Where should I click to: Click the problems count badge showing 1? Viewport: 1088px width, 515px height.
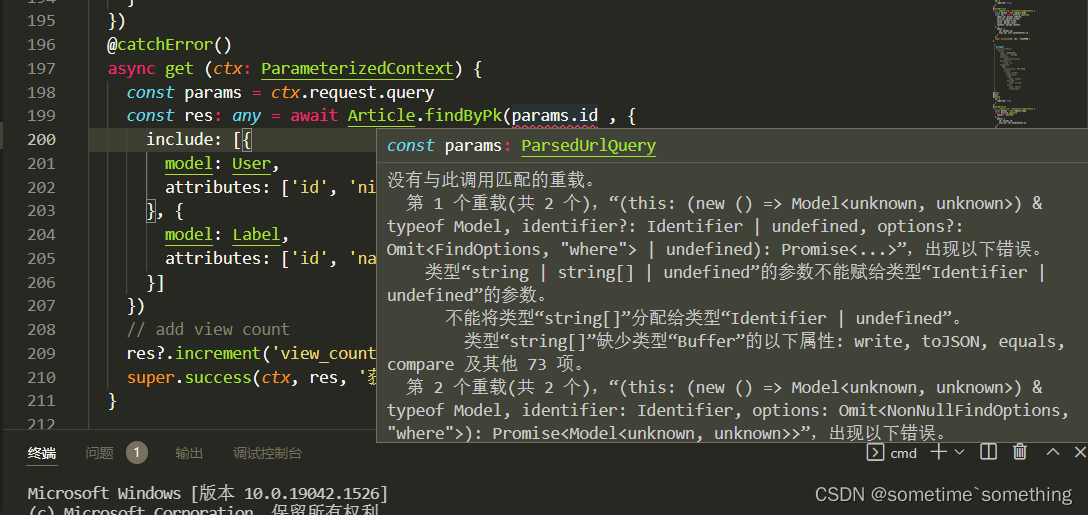[x=137, y=453]
